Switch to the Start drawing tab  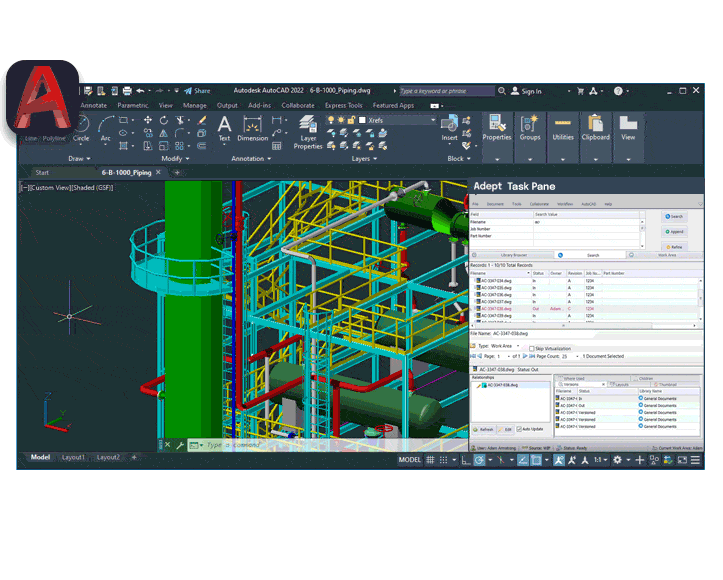42,172
